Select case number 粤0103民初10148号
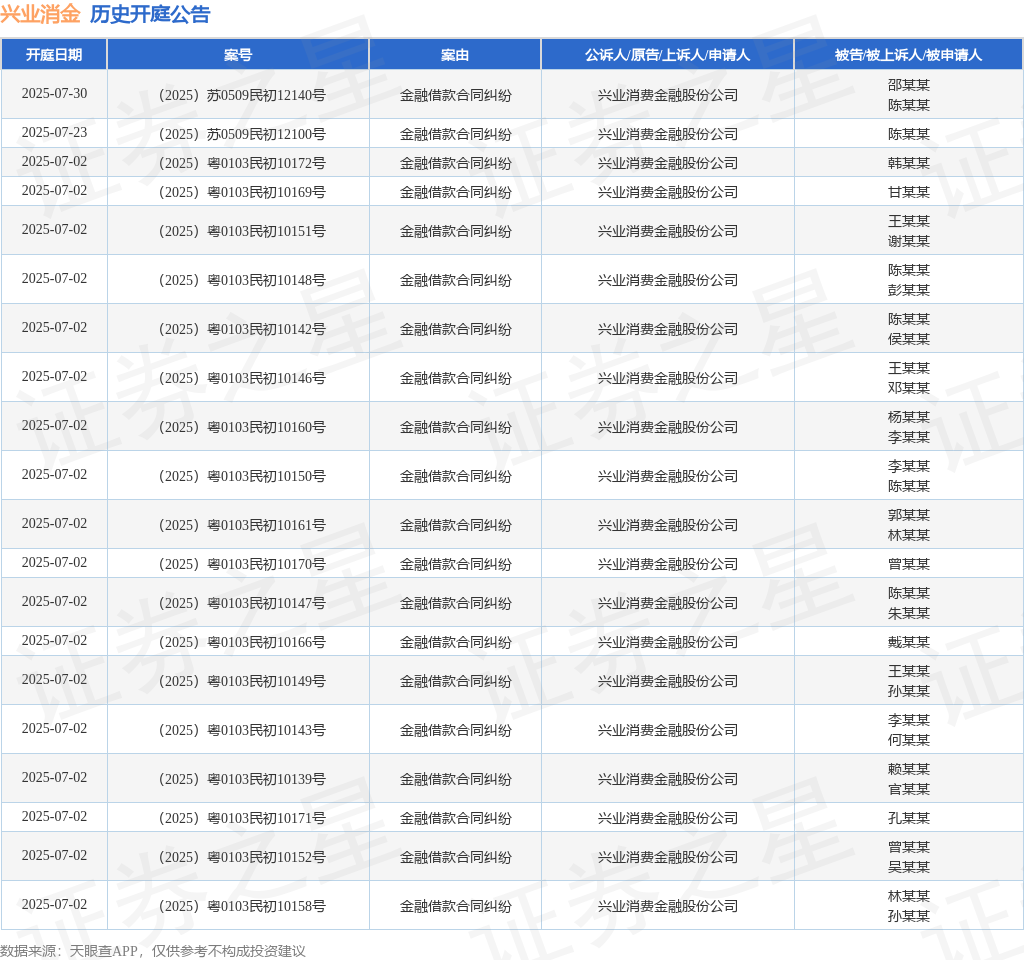This screenshot has height=960, width=1024. (x=242, y=280)
